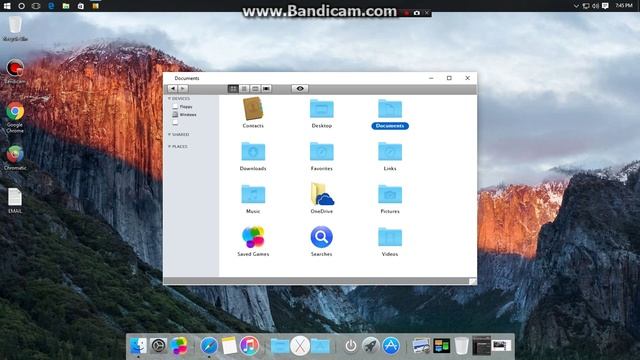Image resolution: width=640 pixels, height=360 pixels.
Task: Open System Preferences in the dock
Action: [x=158, y=346]
